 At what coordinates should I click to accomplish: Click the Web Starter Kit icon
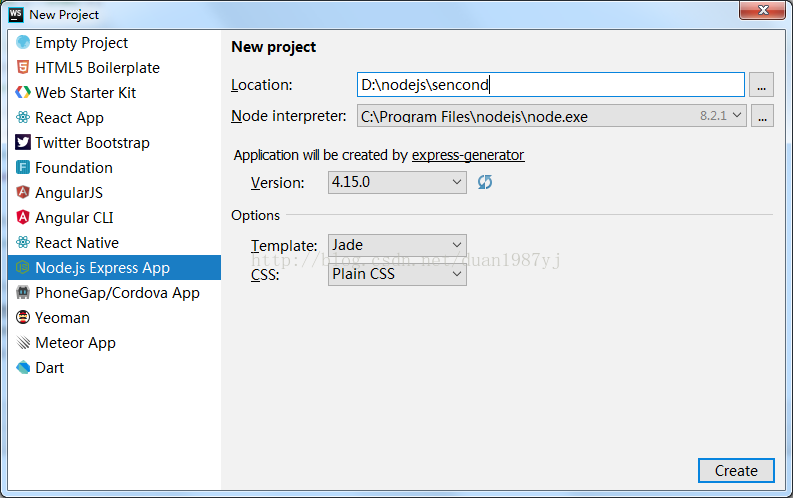coord(23,93)
